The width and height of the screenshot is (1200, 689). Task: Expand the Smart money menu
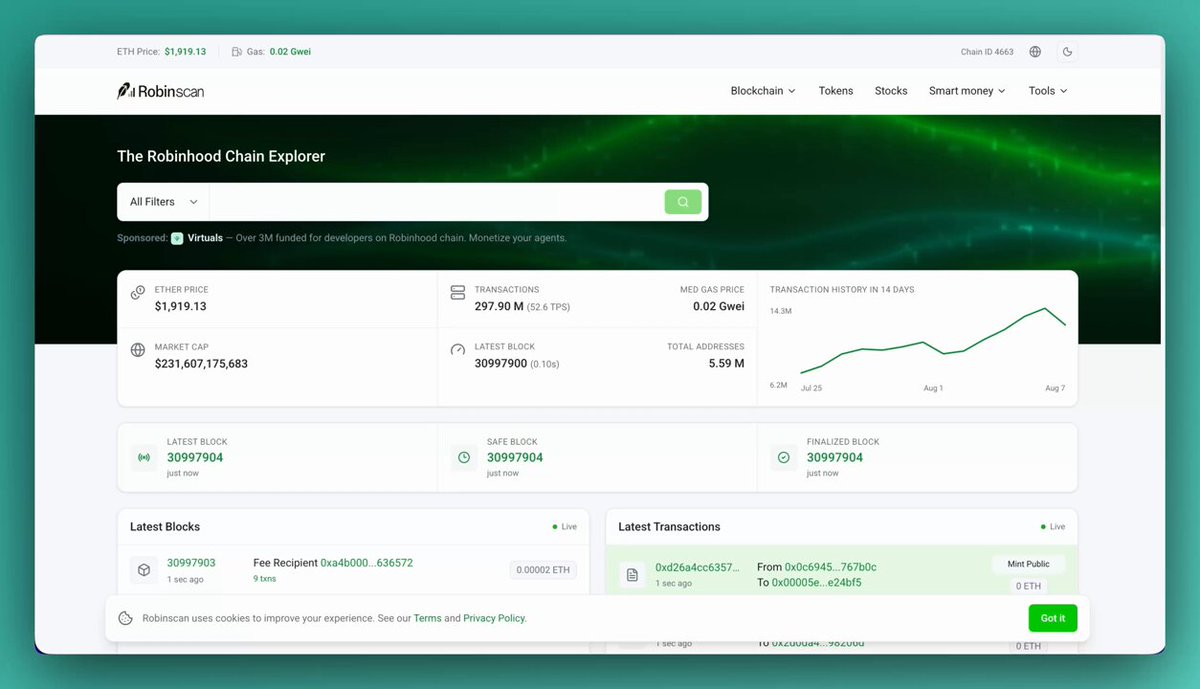click(x=967, y=91)
